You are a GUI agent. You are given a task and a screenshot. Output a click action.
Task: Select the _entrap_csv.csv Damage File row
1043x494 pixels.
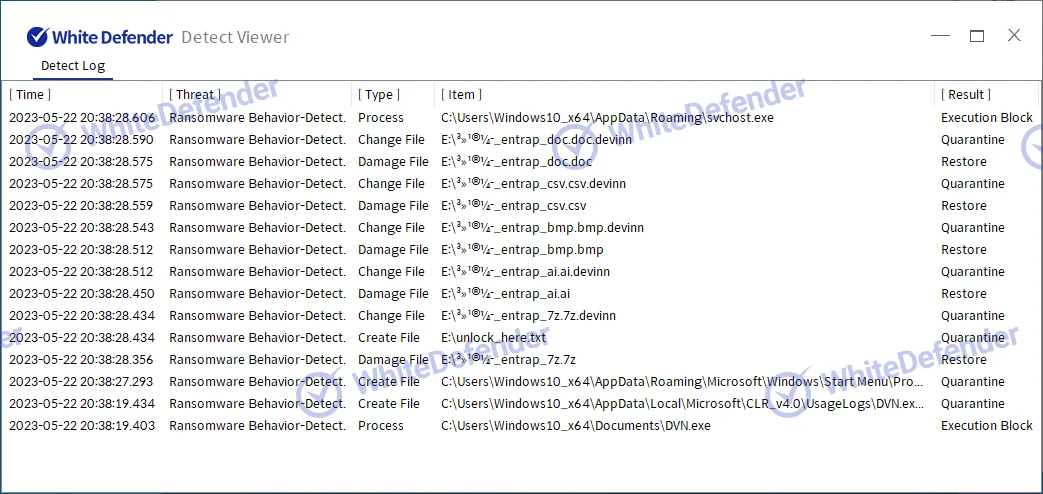click(x=513, y=206)
